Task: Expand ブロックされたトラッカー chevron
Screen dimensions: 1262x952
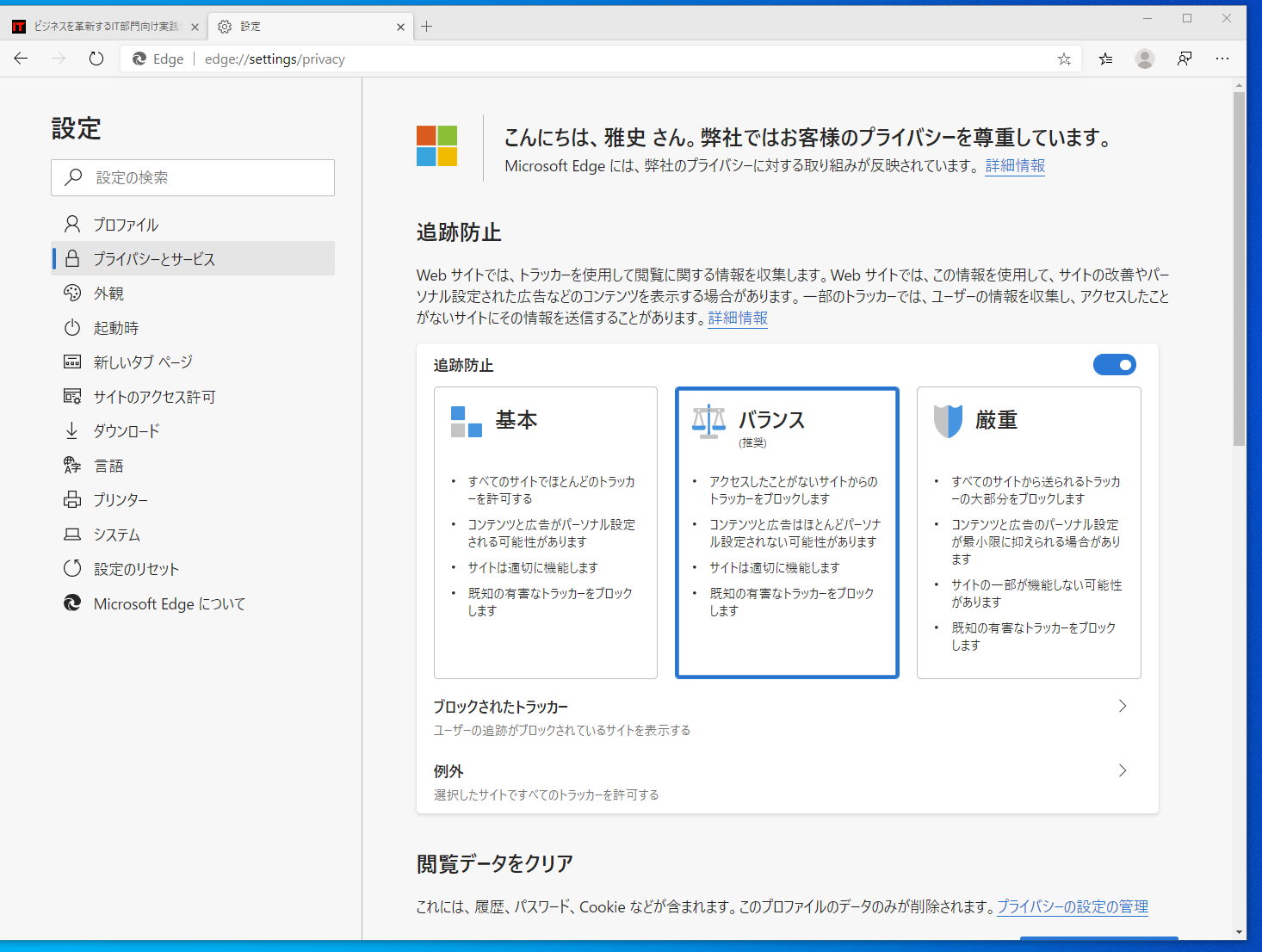Action: point(1123,706)
